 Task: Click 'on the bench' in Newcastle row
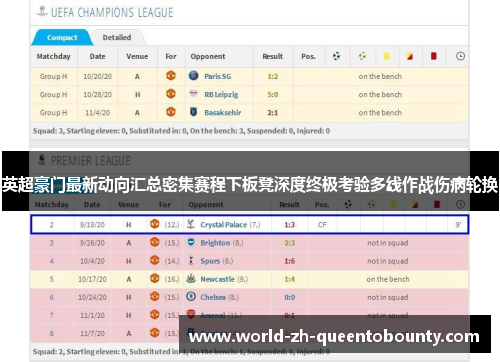tap(388, 279)
